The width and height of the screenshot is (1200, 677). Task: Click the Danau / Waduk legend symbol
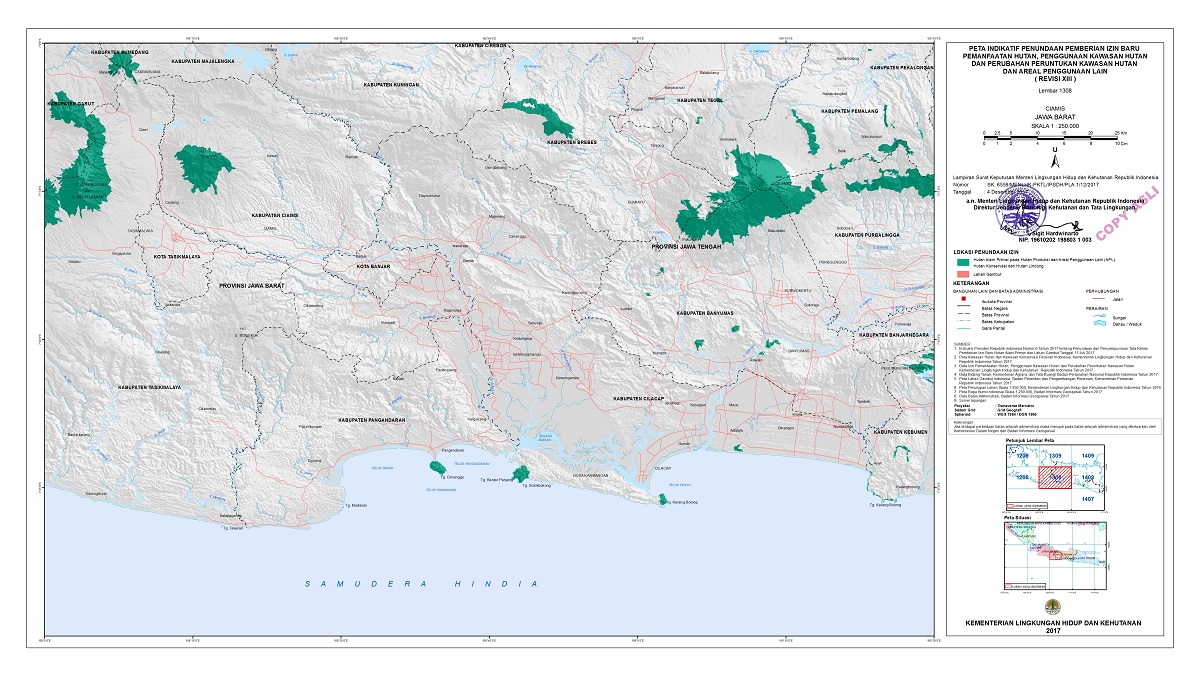coord(1100,323)
